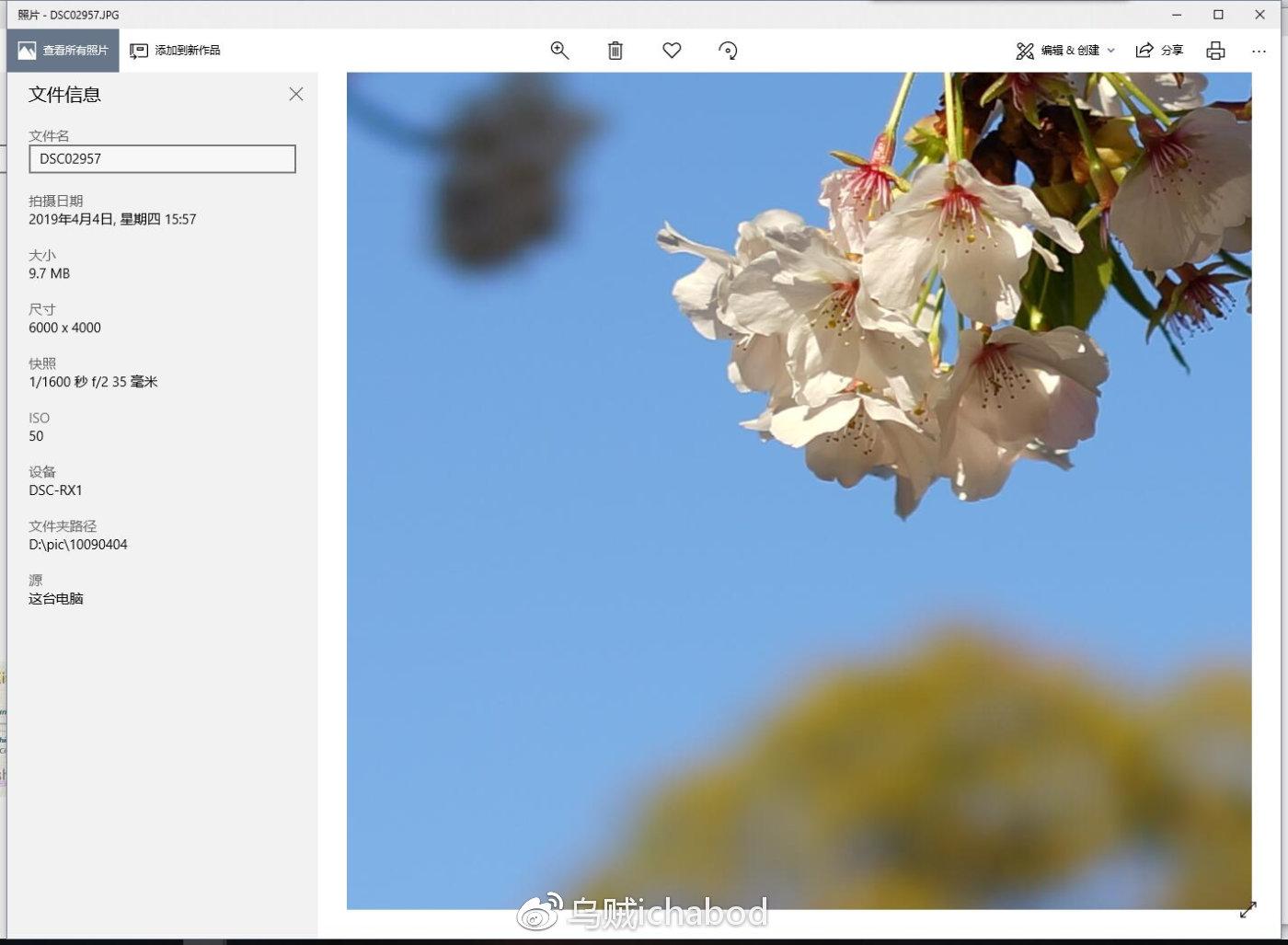
Task: Select the ISO value 50
Action: pos(36,436)
